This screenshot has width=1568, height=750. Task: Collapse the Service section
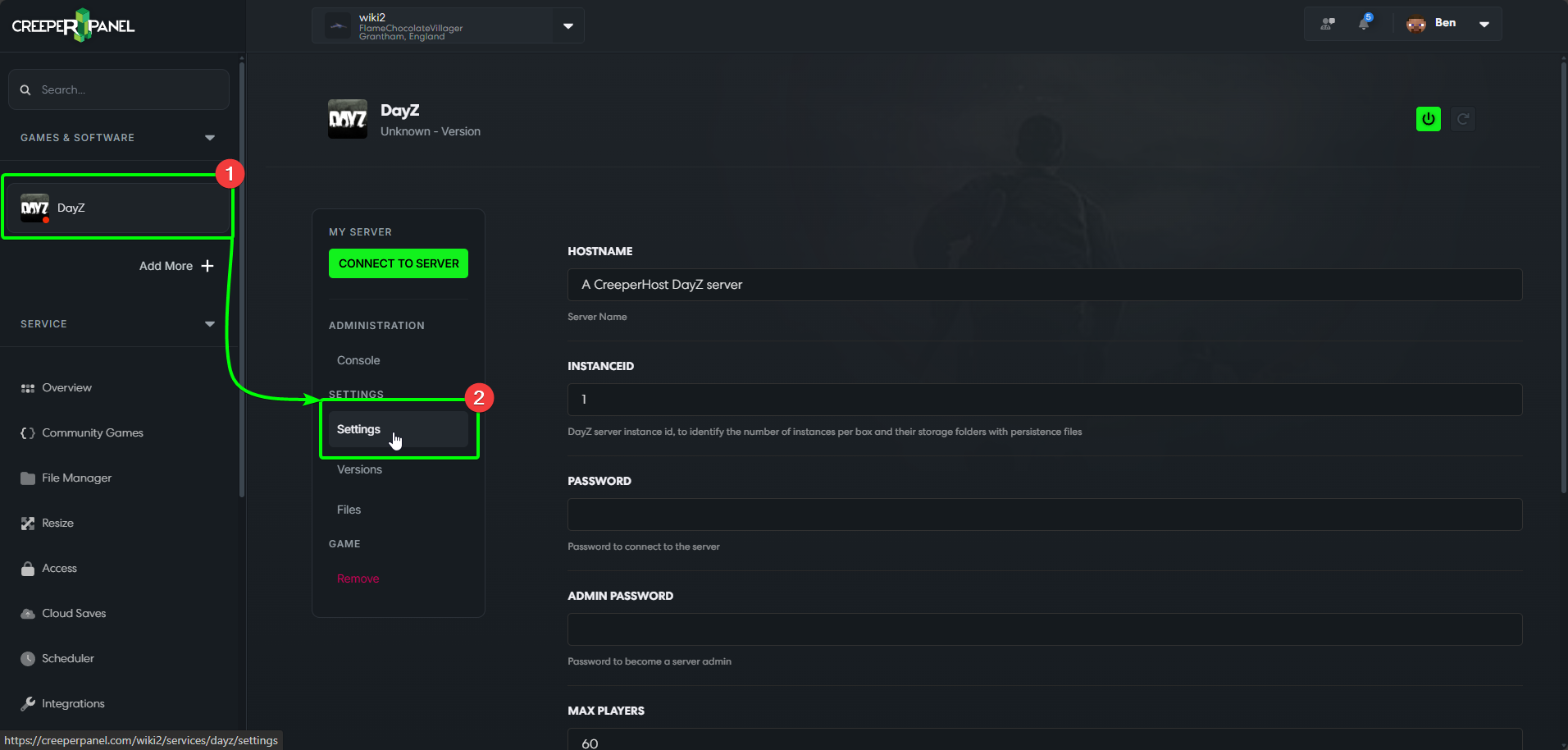[x=209, y=324]
